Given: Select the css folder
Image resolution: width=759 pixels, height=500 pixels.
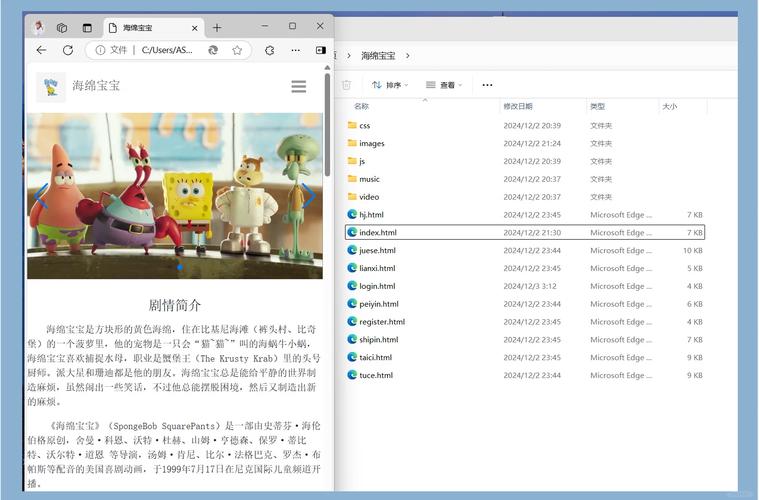Looking at the screenshot, I should pos(525,125).
